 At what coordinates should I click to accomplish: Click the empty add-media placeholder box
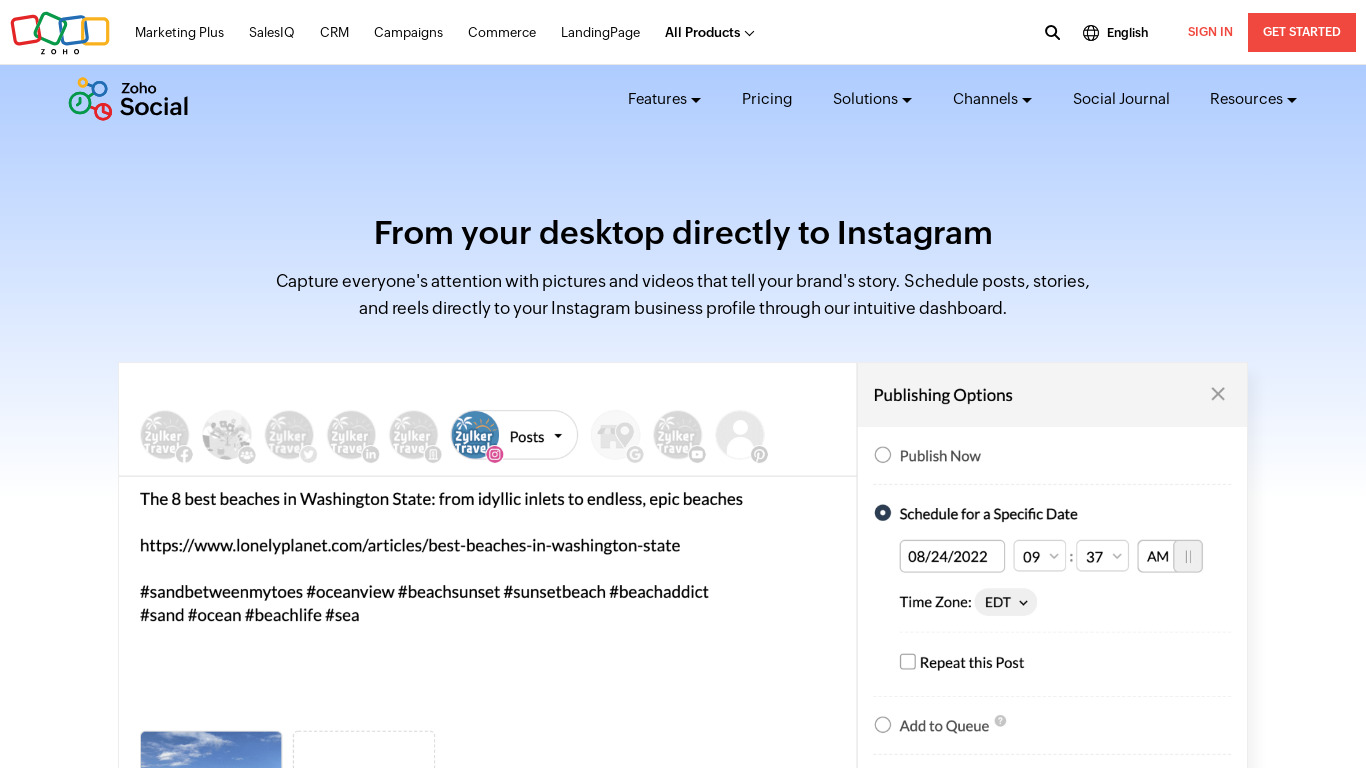364,750
